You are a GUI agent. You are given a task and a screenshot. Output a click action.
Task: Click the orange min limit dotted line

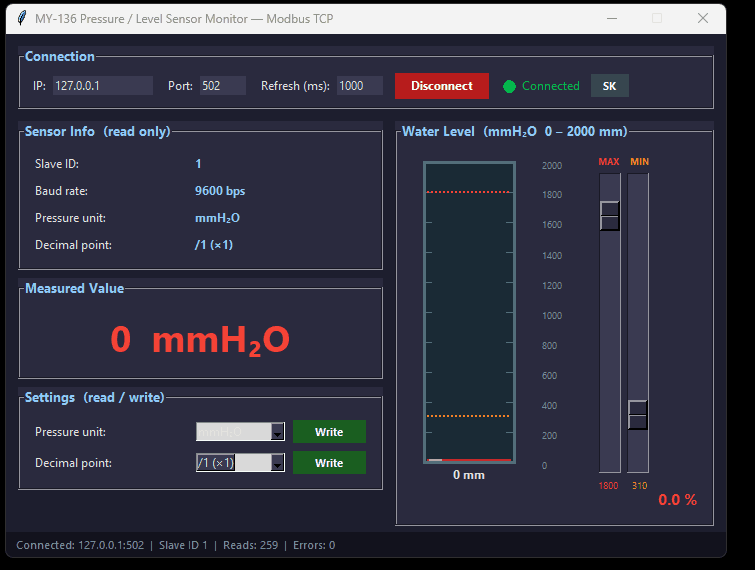point(468,416)
